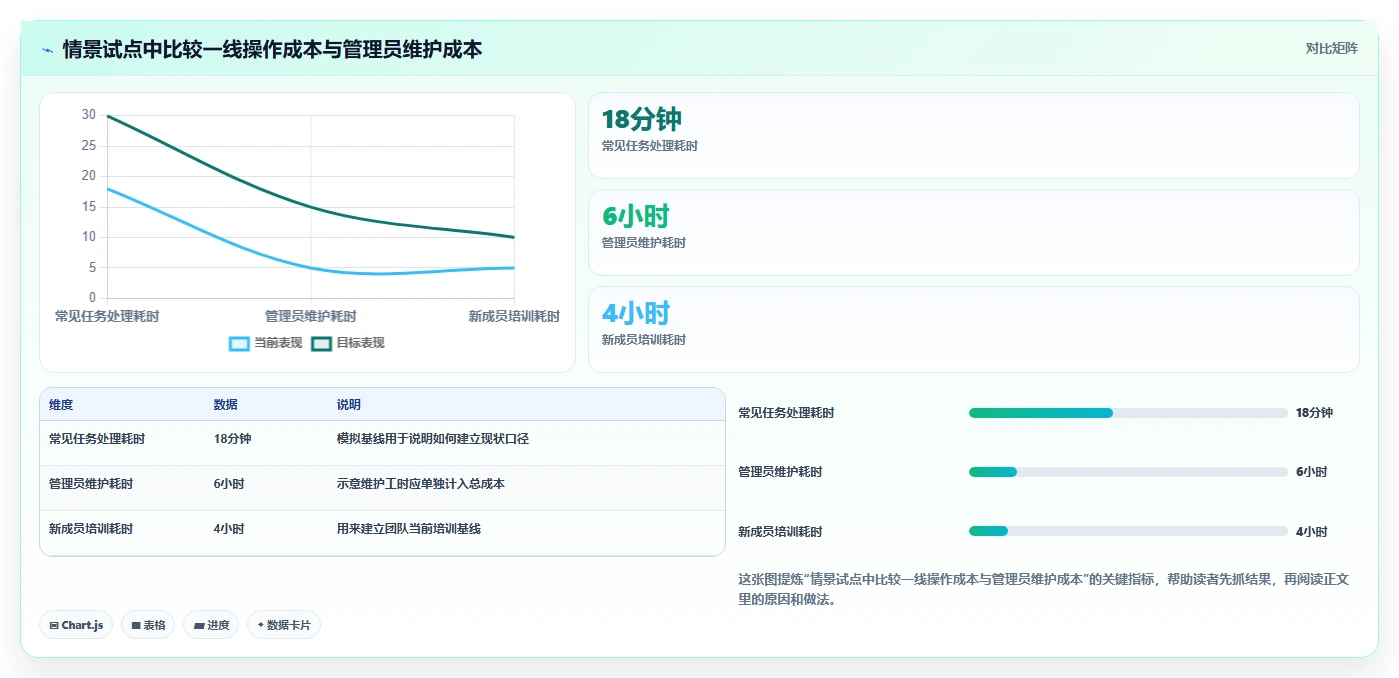Click table cell 4小时

tap(228, 529)
